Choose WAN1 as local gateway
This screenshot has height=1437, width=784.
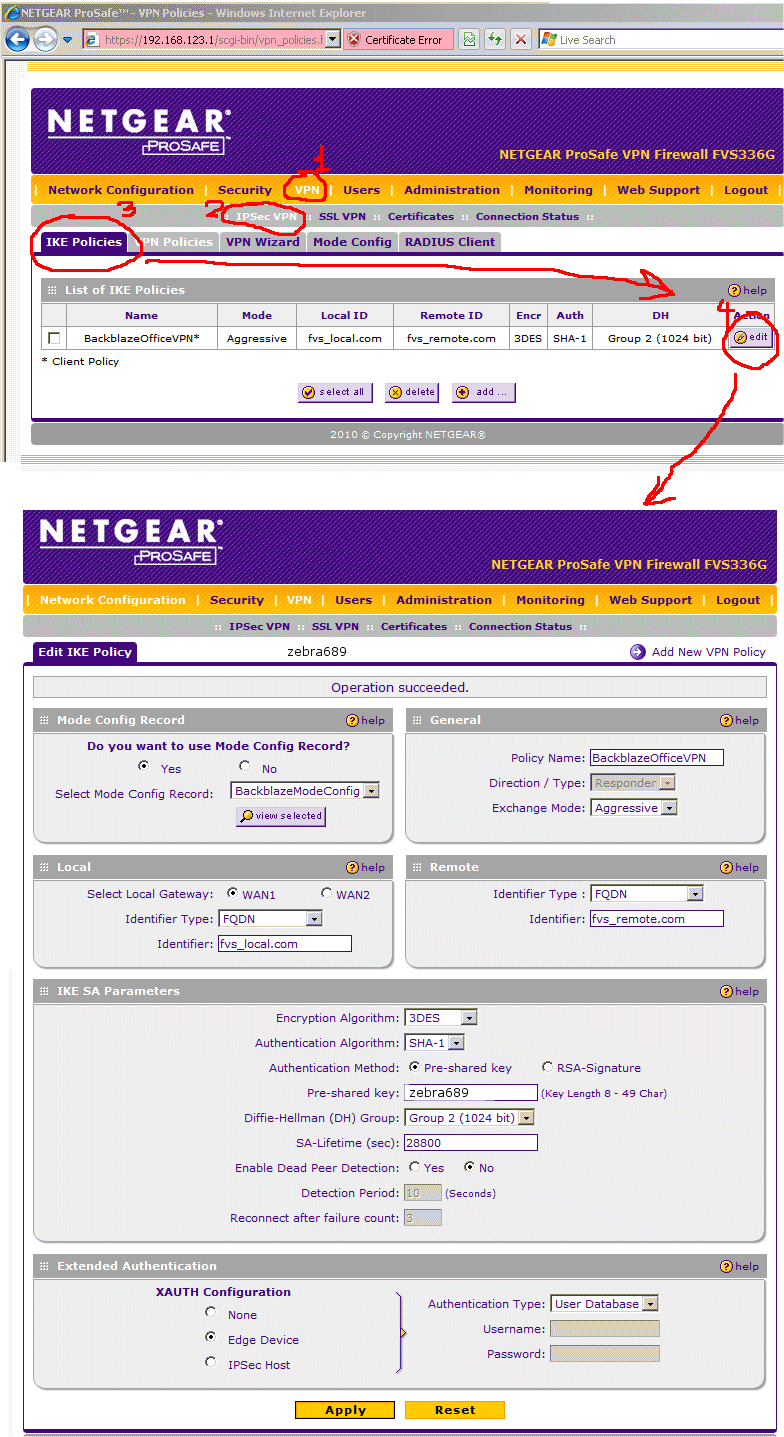click(x=232, y=893)
